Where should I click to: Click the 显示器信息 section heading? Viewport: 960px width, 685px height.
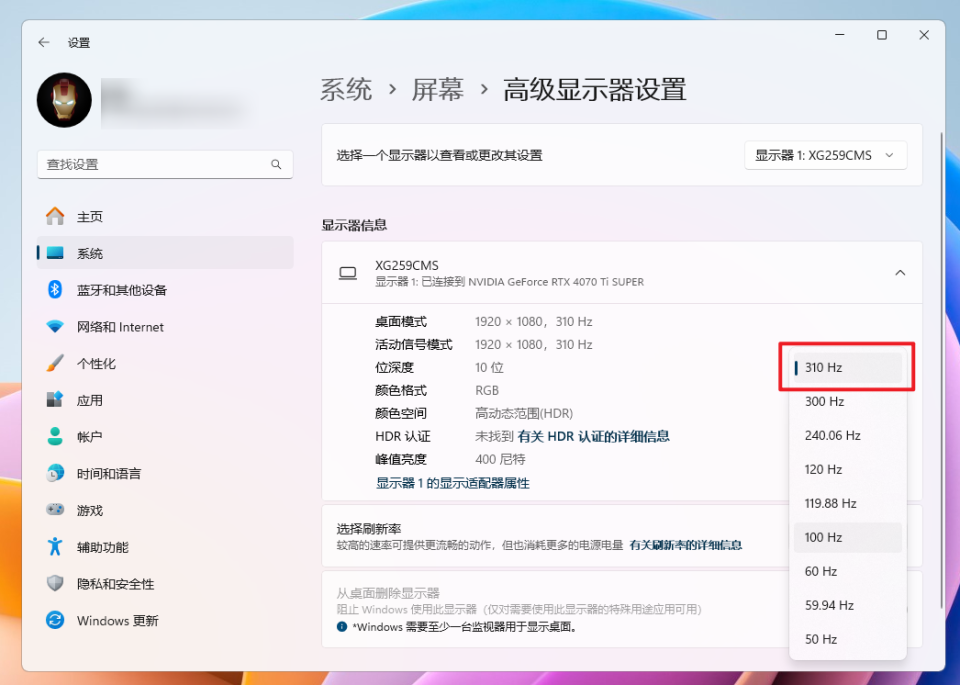[354, 225]
